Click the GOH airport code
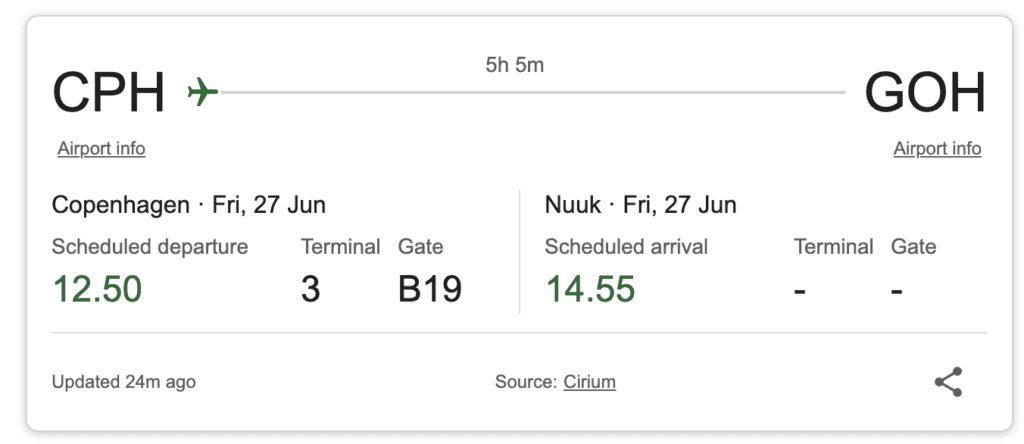Screen dimensions: 1024x444 [925, 93]
